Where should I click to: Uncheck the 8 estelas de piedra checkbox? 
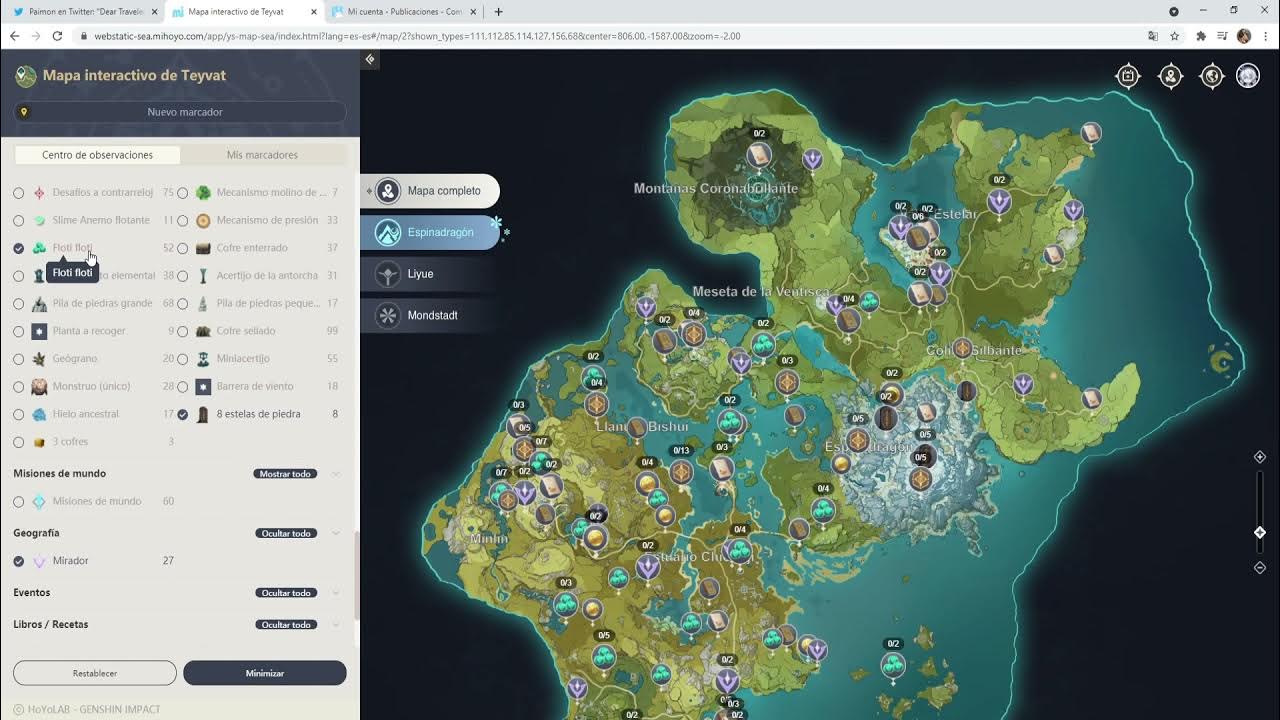click(183, 414)
